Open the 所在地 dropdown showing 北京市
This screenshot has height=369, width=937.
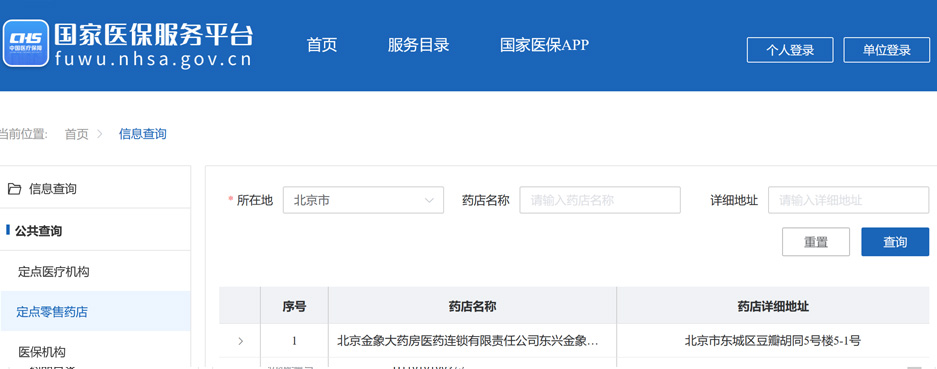363,200
